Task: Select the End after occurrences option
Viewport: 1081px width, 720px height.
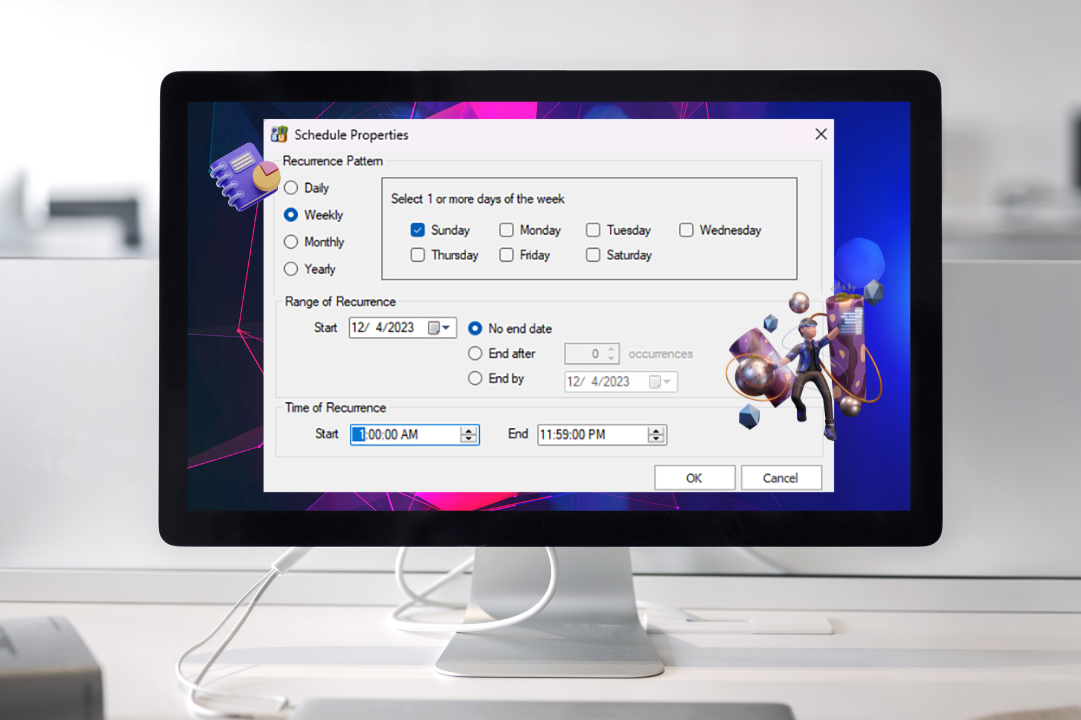Action: coord(476,353)
